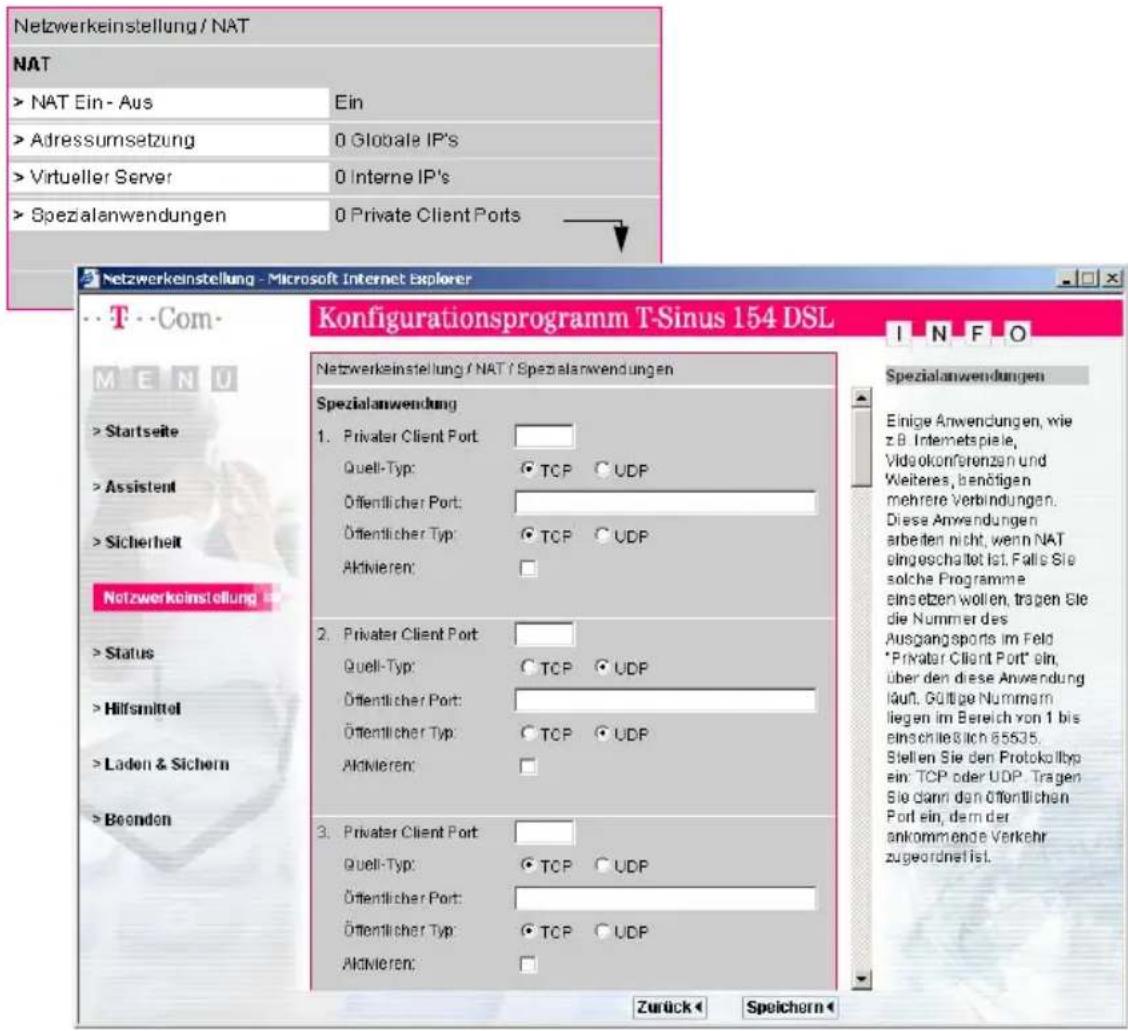The width and height of the screenshot is (1128, 1031).
Task: Open Virtueller Server in the NAT overview
Action: point(170,177)
